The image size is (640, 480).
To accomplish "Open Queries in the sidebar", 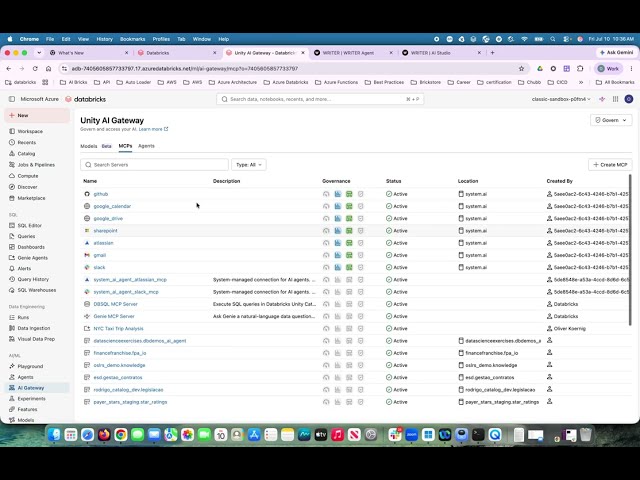I will click(26, 236).
